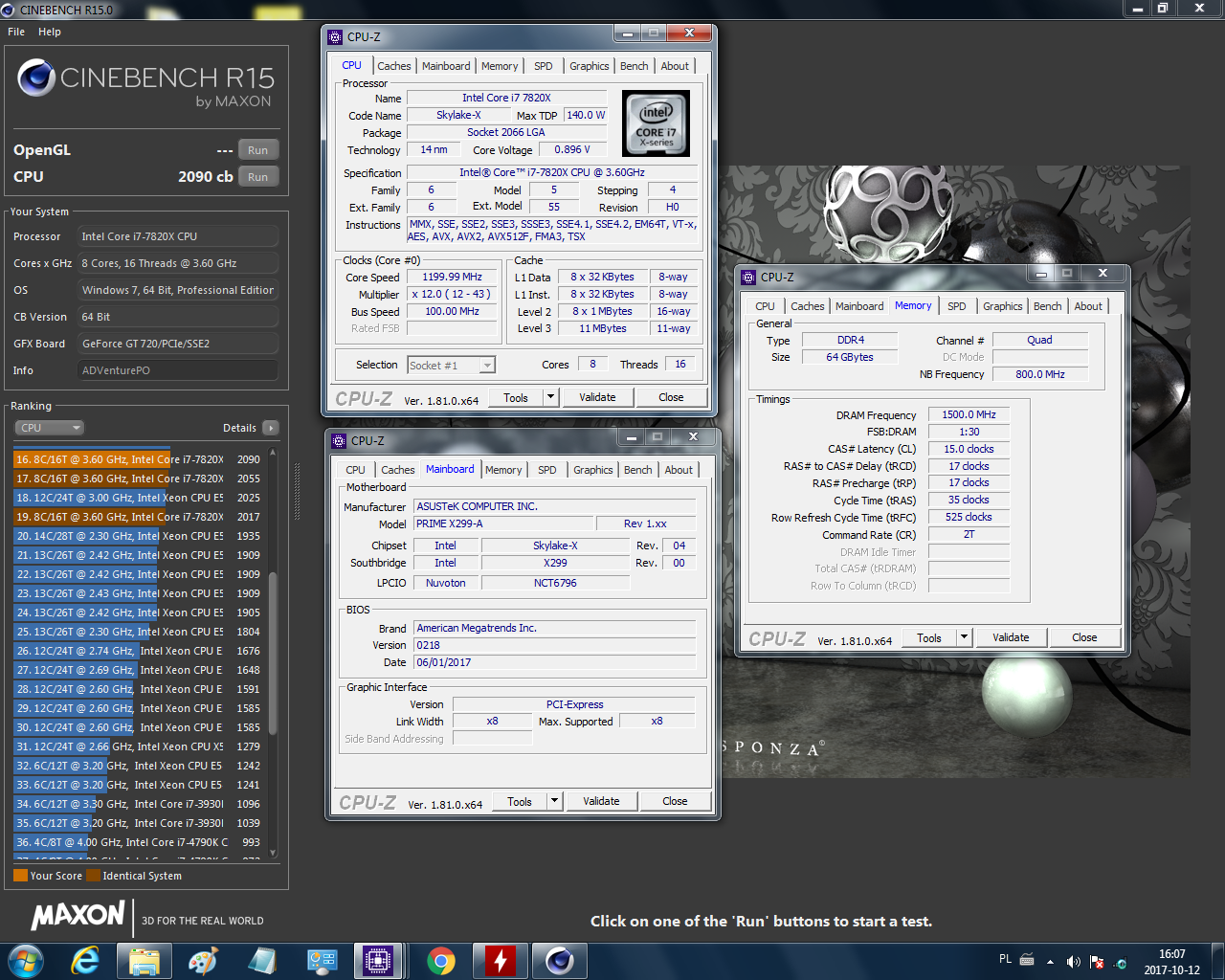Image resolution: width=1225 pixels, height=980 pixels.
Task: Click the DRAM Frequency value 1500.0 MHz
Action: 969,414
